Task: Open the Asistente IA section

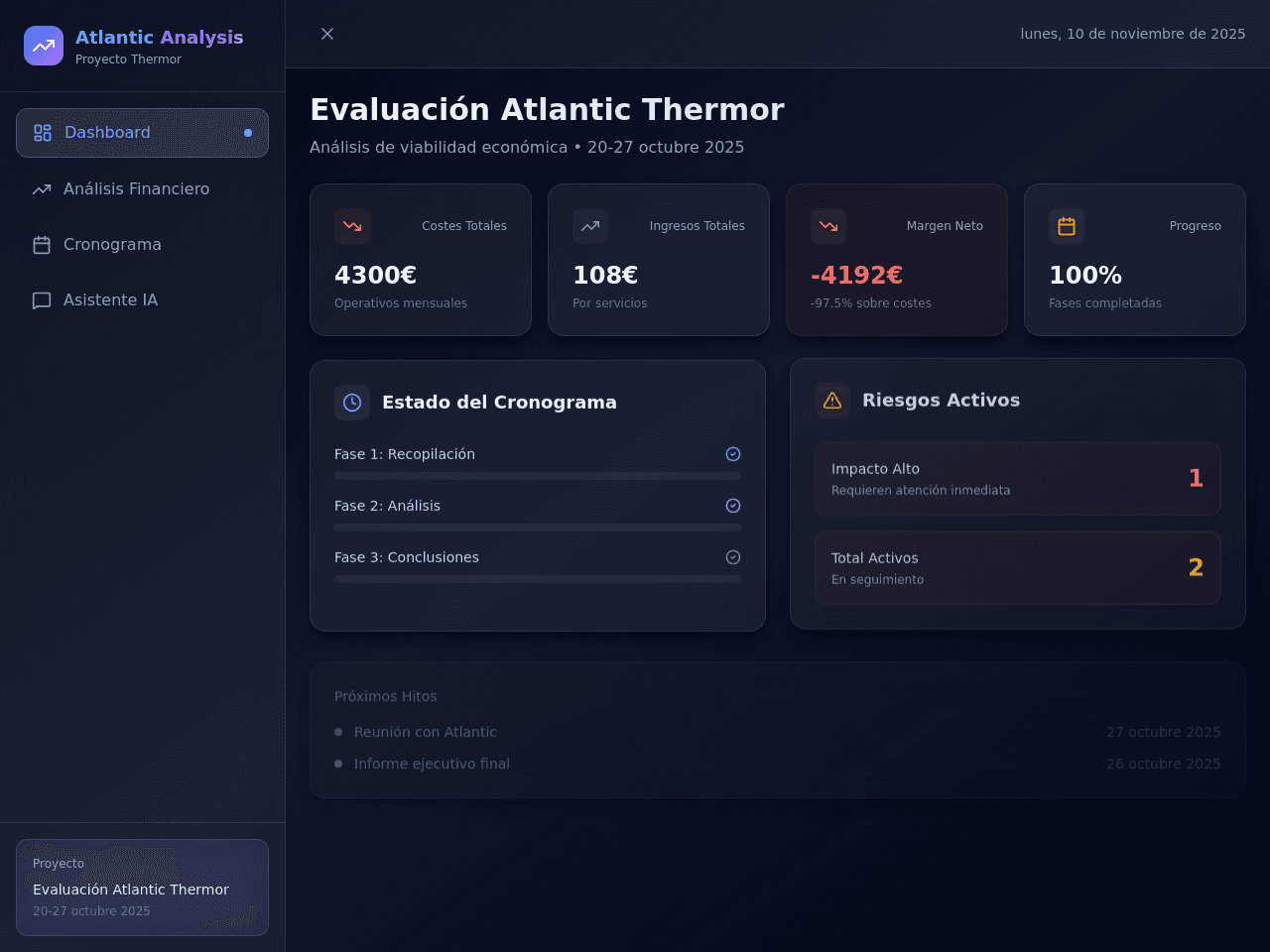Action: (x=142, y=299)
